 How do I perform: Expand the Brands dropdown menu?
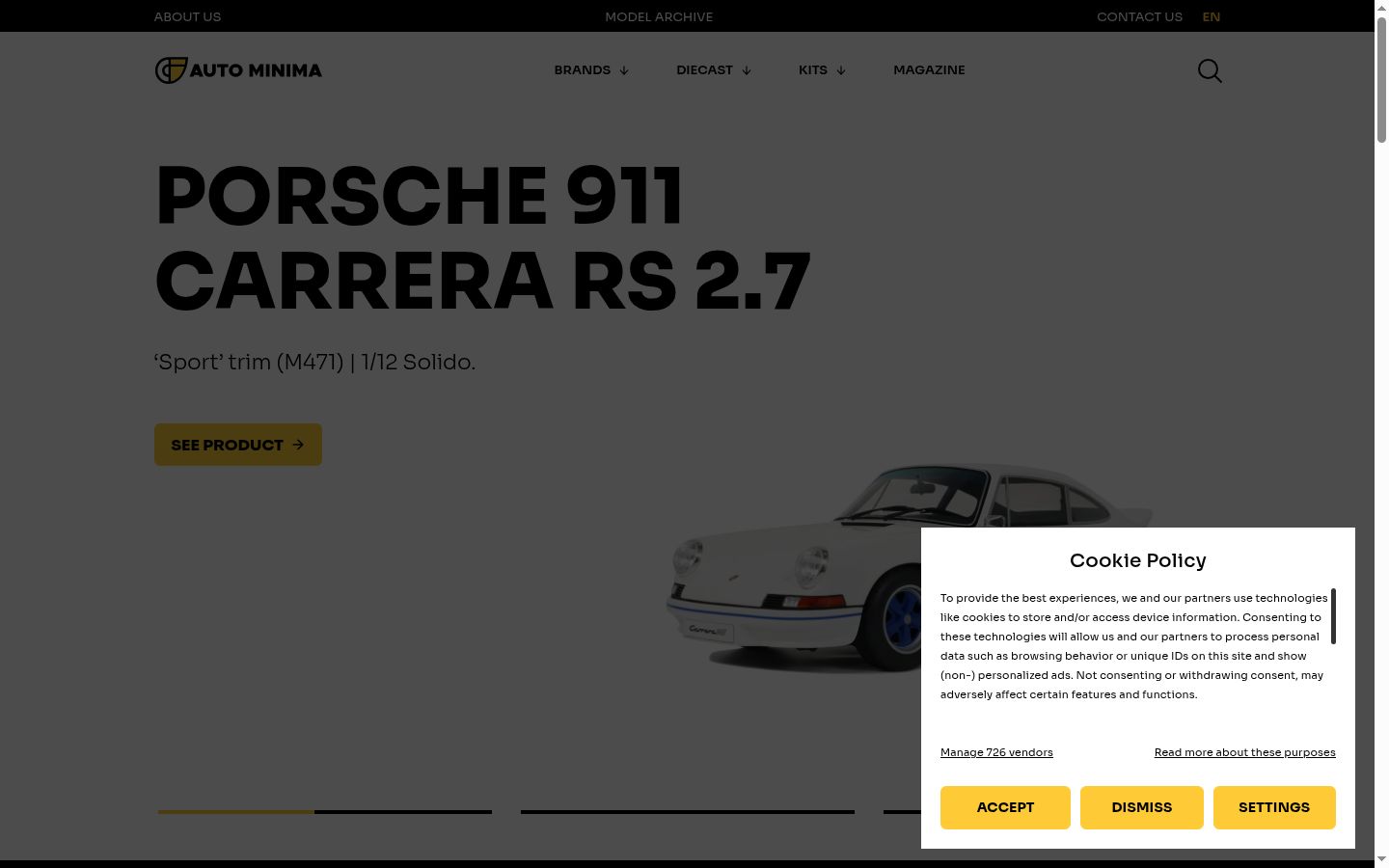(x=591, y=70)
